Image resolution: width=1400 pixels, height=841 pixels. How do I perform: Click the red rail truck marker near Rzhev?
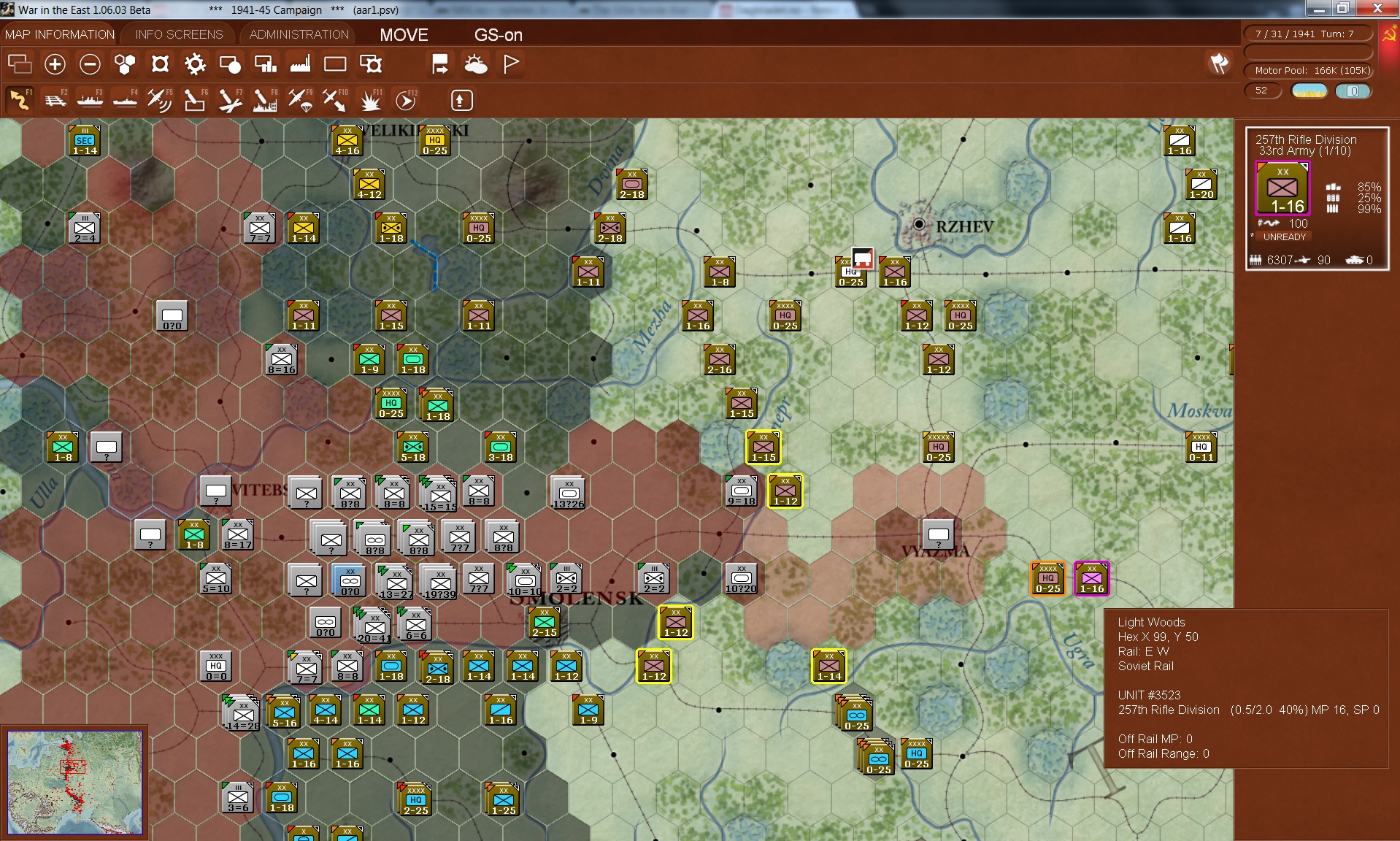click(x=863, y=258)
